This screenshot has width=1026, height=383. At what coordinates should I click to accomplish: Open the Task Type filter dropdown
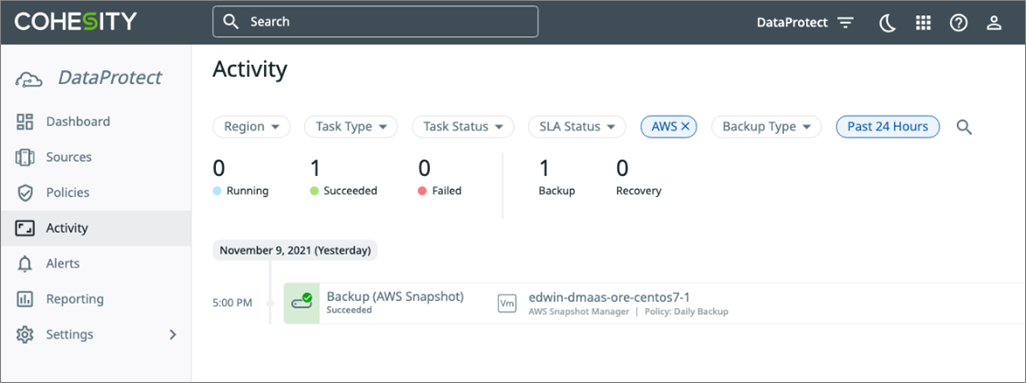coord(351,126)
